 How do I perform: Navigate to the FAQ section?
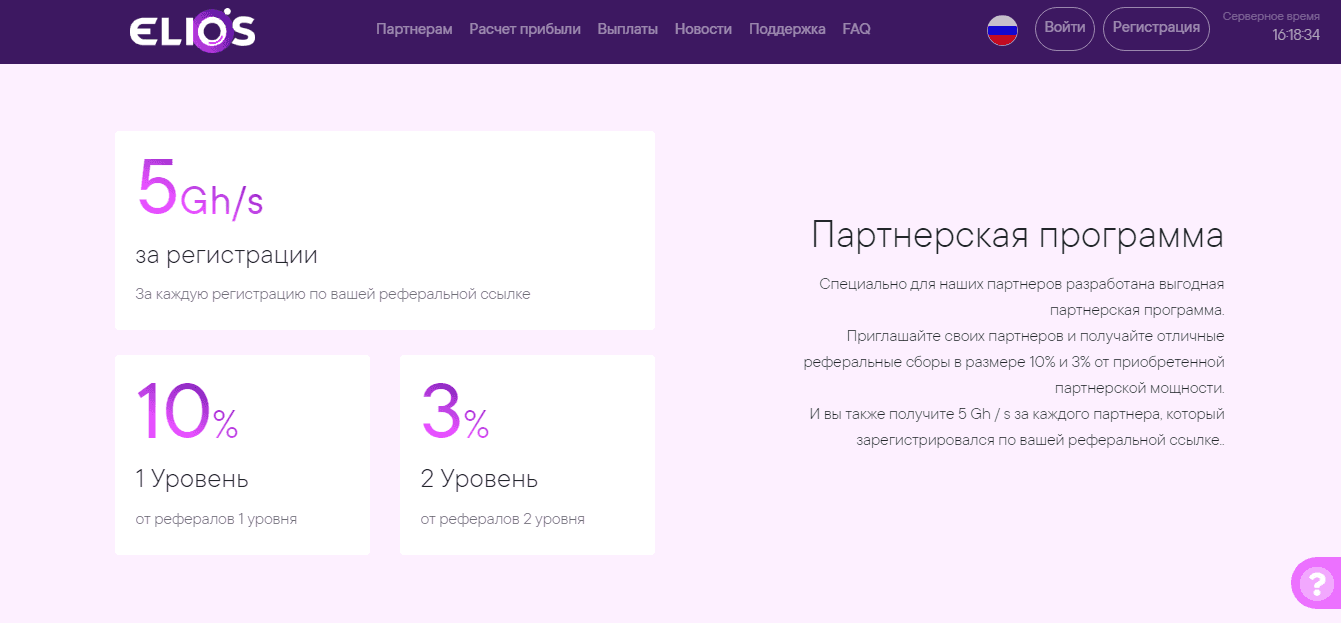[x=855, y=30]
